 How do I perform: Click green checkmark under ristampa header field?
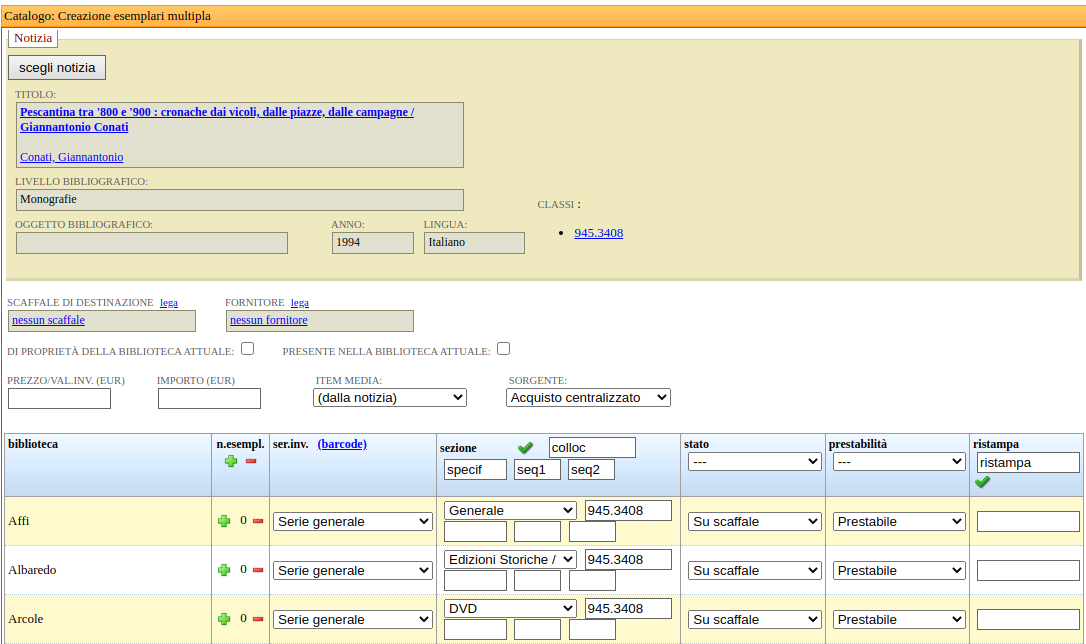point(982,482)
